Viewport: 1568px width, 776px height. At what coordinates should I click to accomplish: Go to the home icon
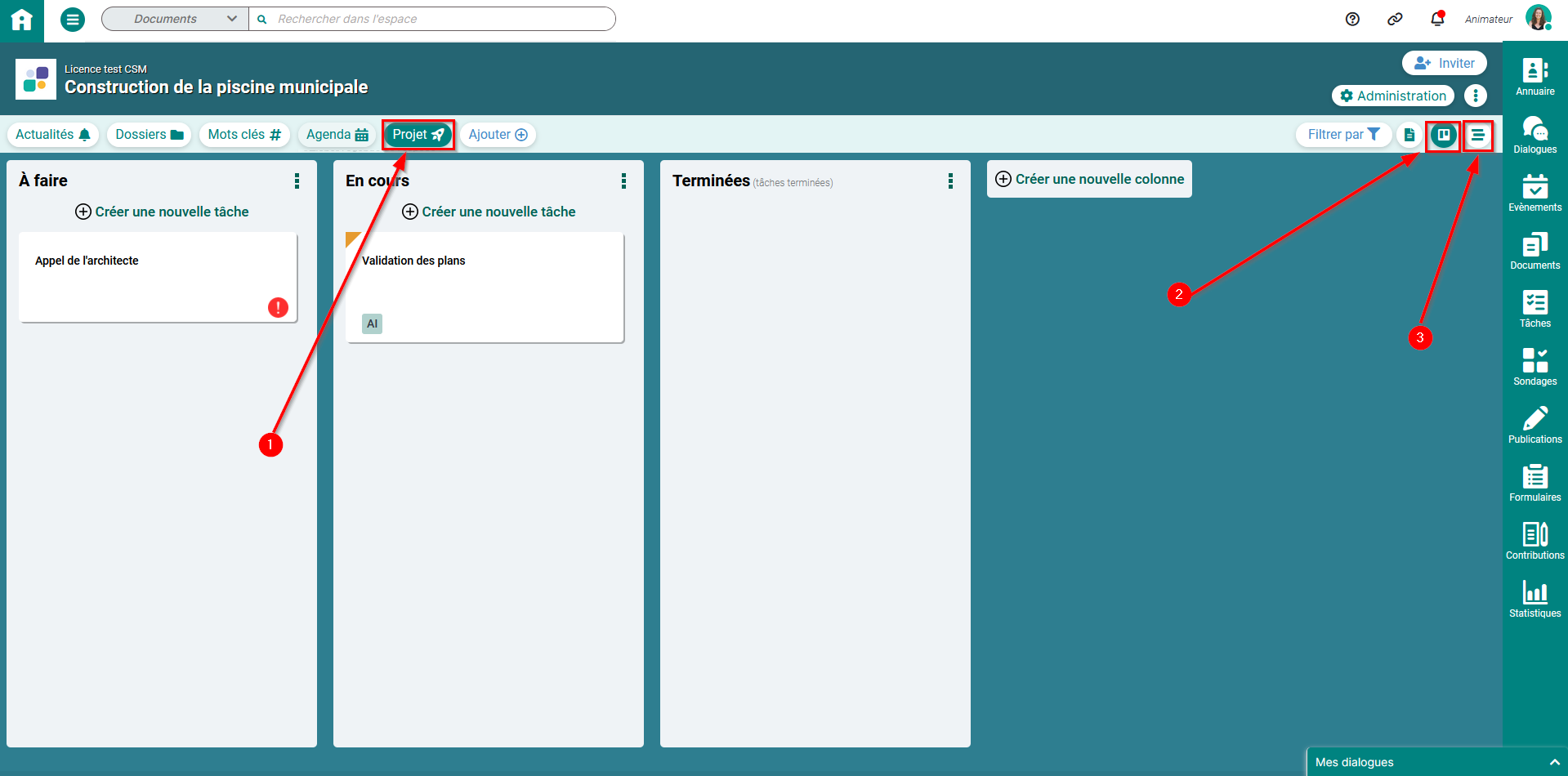[22, 20]
